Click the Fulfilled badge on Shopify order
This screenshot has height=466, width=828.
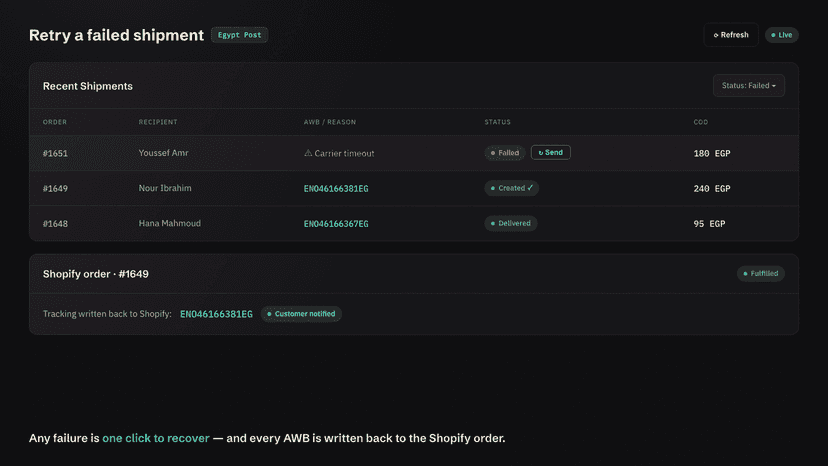[x=761, y=274]
